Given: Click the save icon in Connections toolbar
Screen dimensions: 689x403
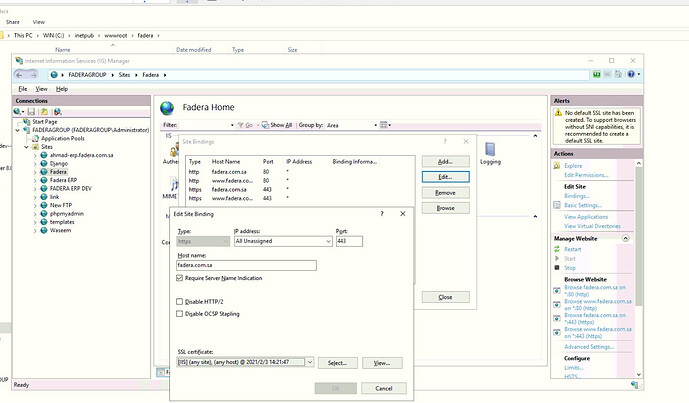Looking at the screenshot, I should (31, 112).
